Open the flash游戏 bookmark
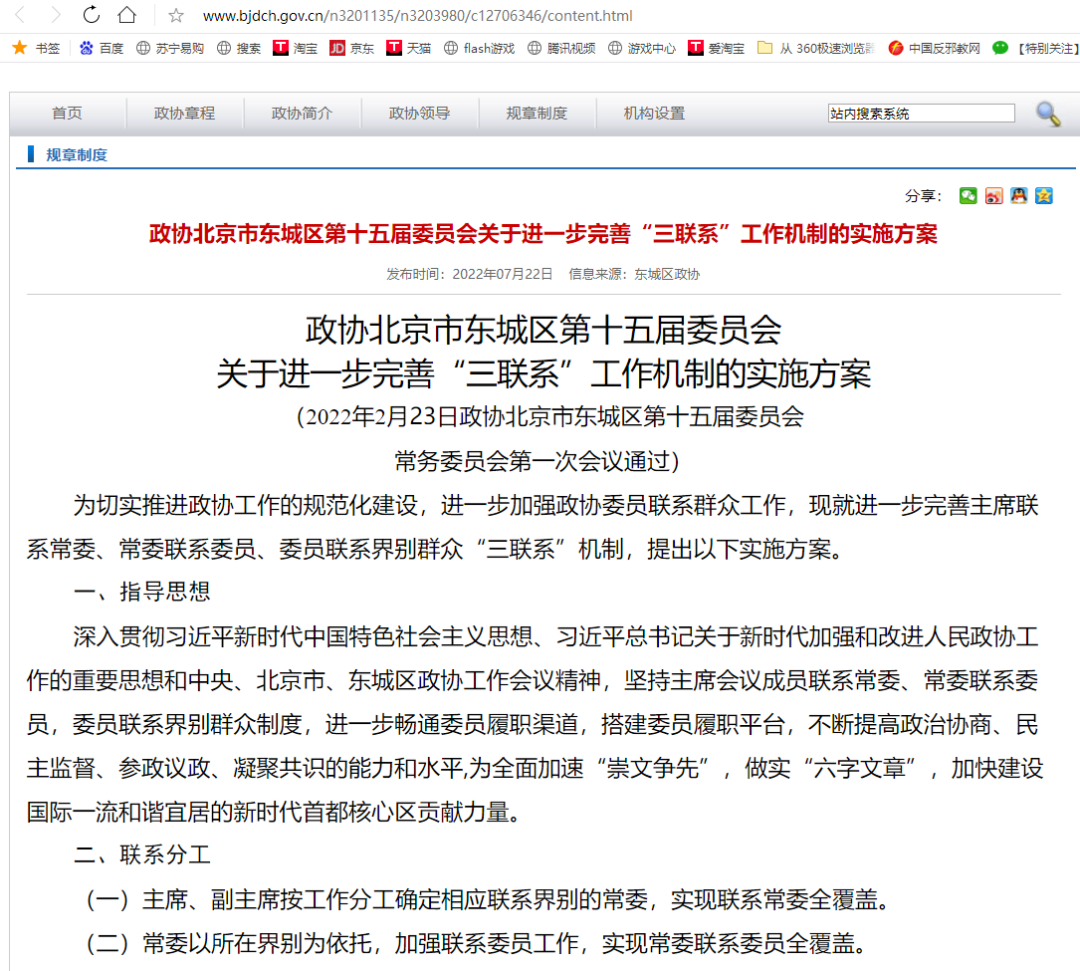The image size is (1080, 971). click(x=479, y=48)
